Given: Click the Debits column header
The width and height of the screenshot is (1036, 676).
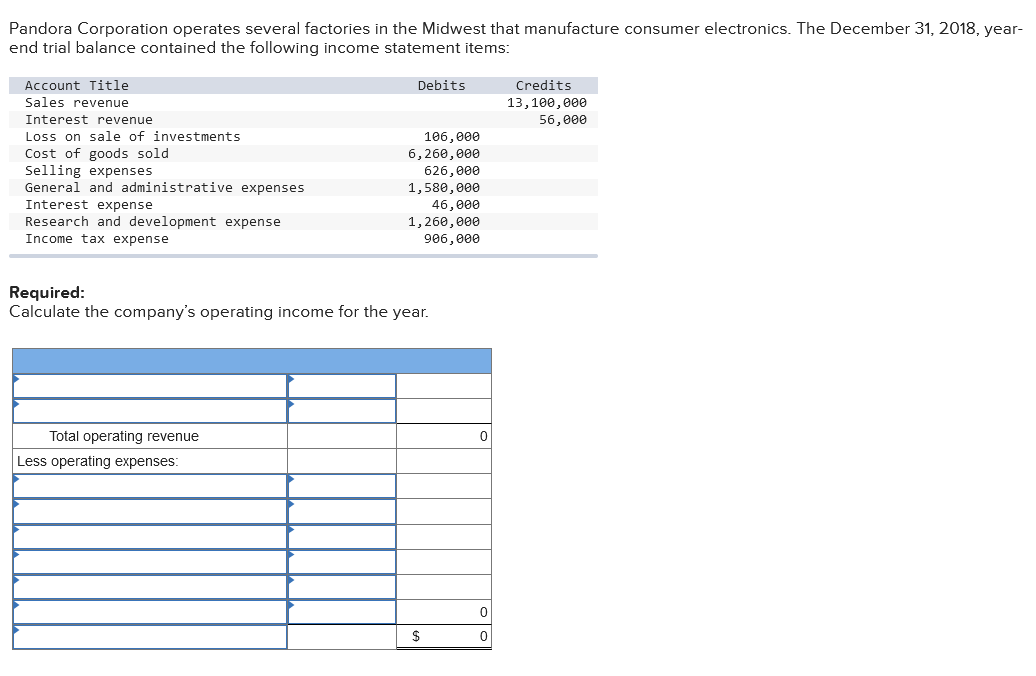Looking at the screenshot, I should pos(441,85).
